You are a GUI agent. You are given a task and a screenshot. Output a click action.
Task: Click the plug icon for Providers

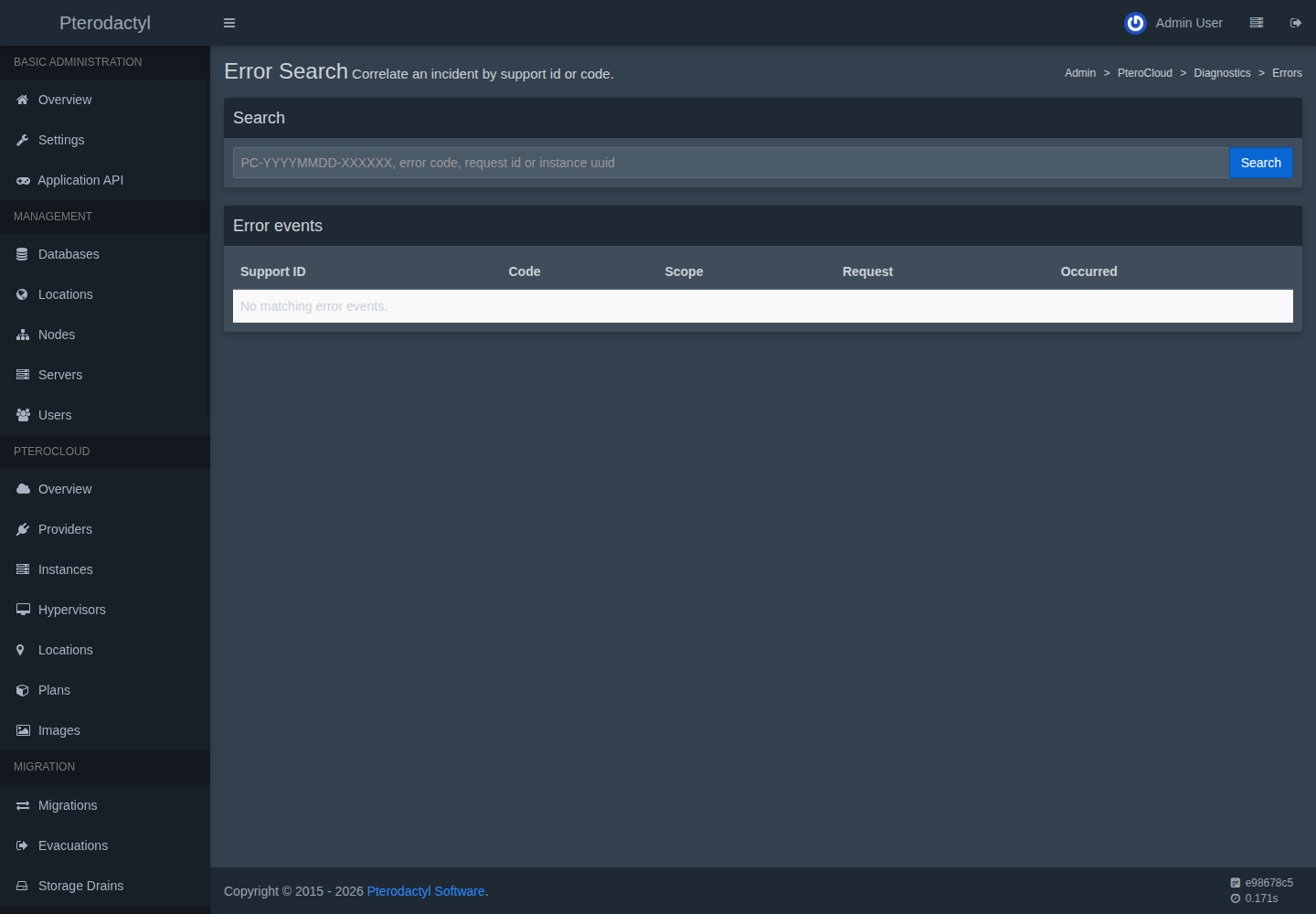tap(23, 529)
